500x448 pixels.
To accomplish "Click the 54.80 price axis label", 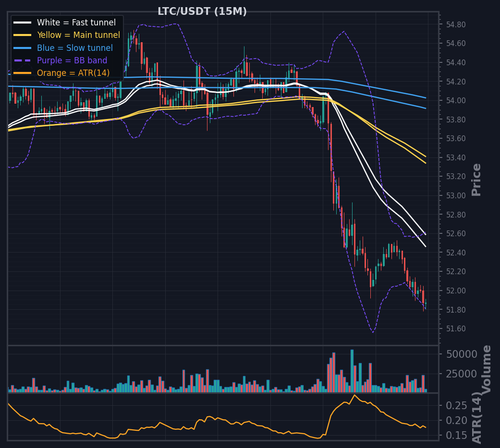I will [x=456, y=24].
